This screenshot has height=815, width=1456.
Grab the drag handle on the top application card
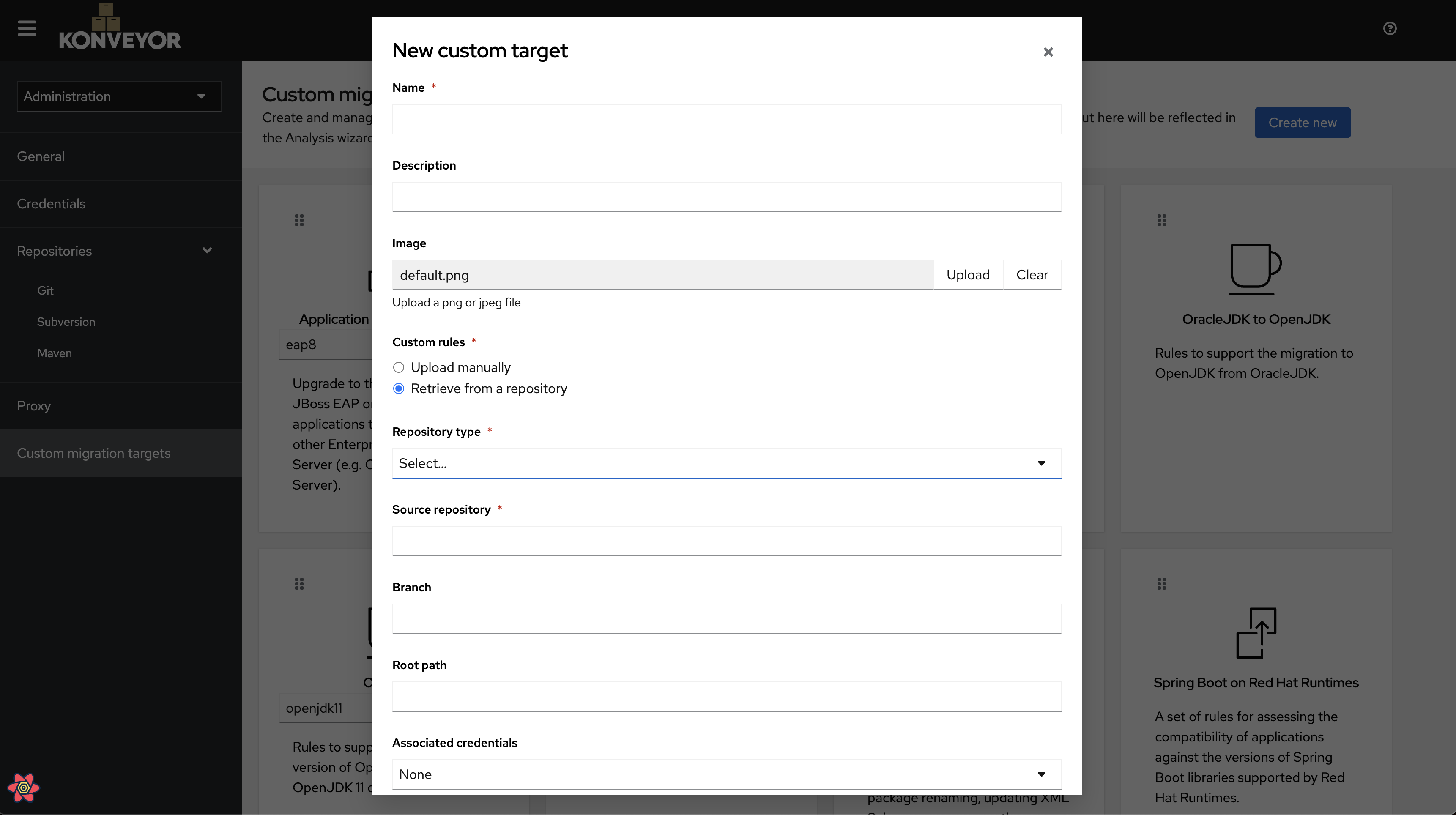[x=300, y=220]
